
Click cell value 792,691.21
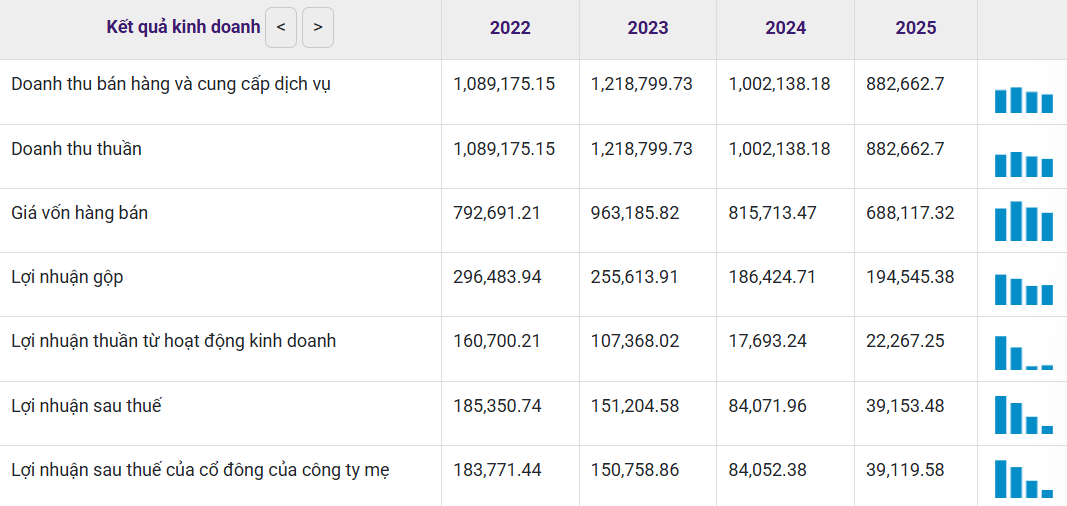(497, 213)
